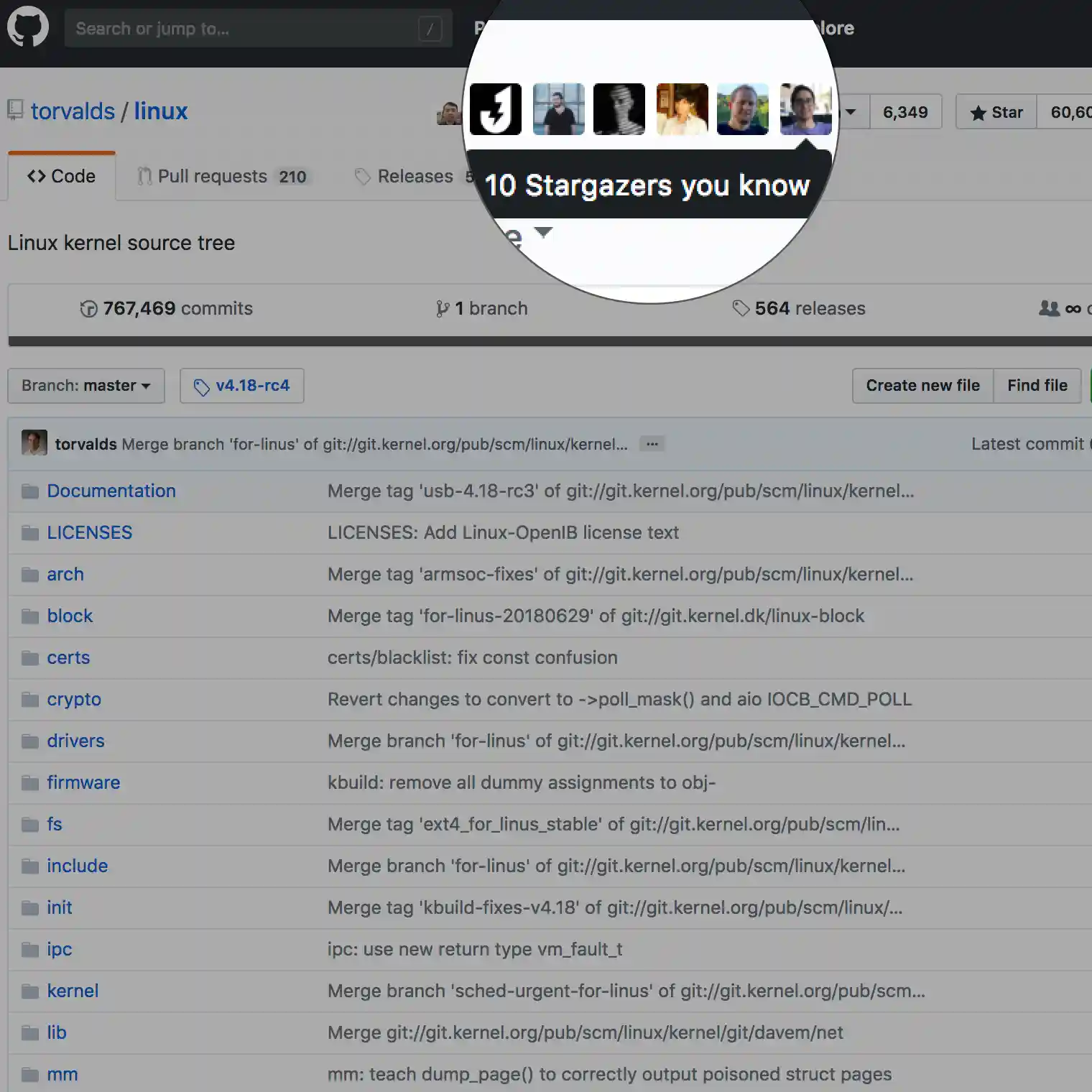
Task: Open the linux repository name link
Action: 161,111
